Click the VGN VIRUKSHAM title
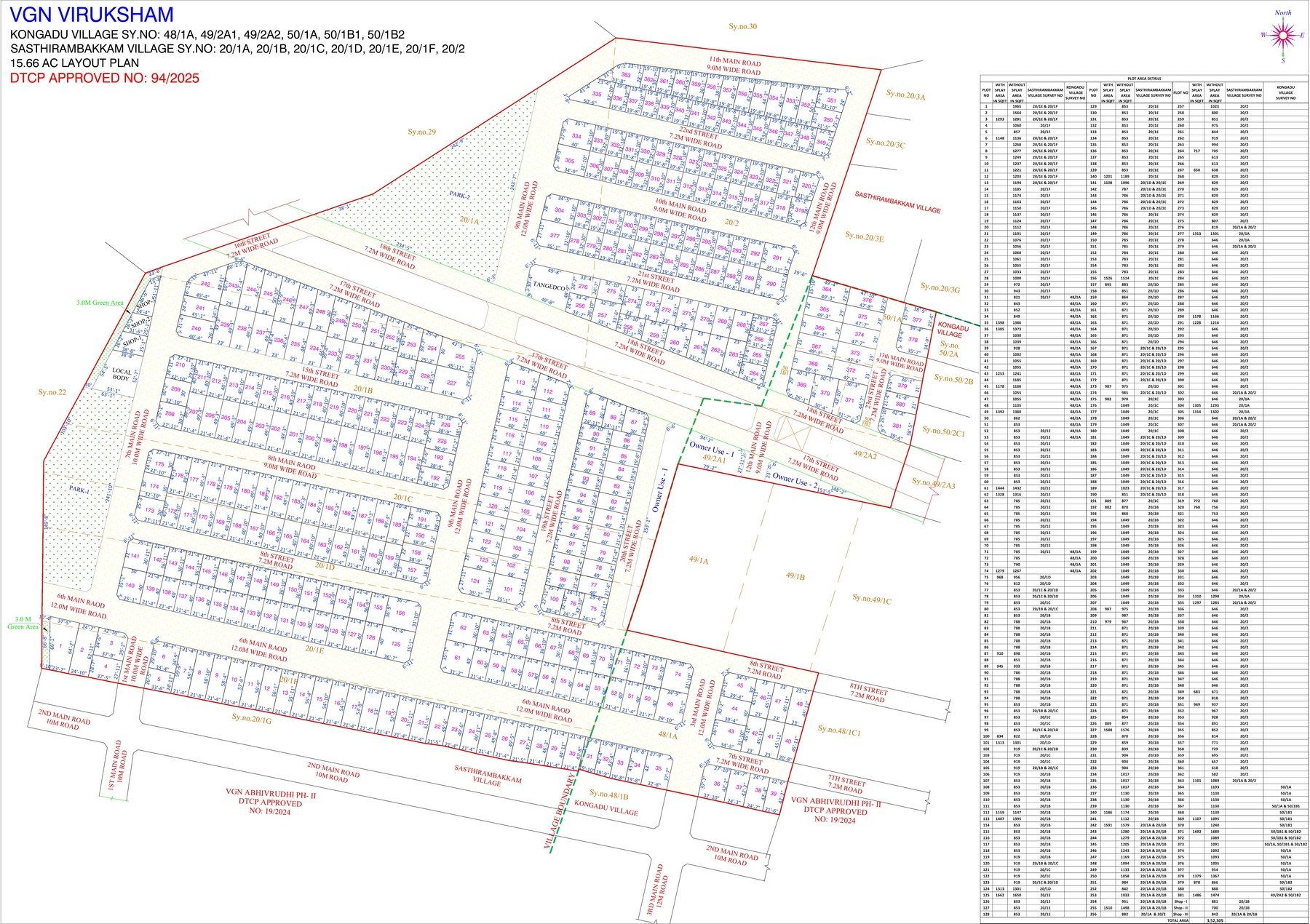1310x924 pixels. 91,14
